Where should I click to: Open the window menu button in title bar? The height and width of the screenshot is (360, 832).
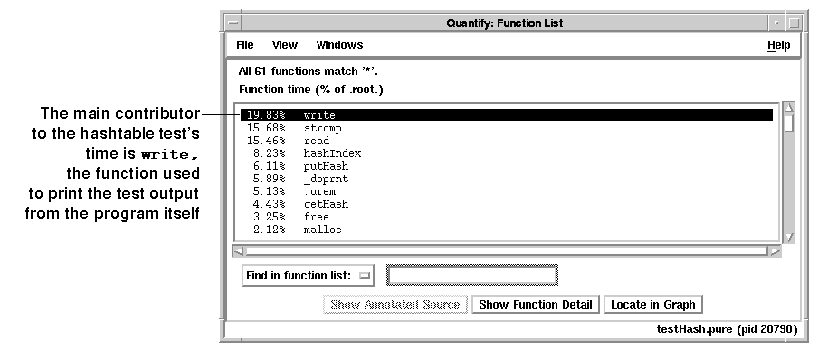[234, 23]
